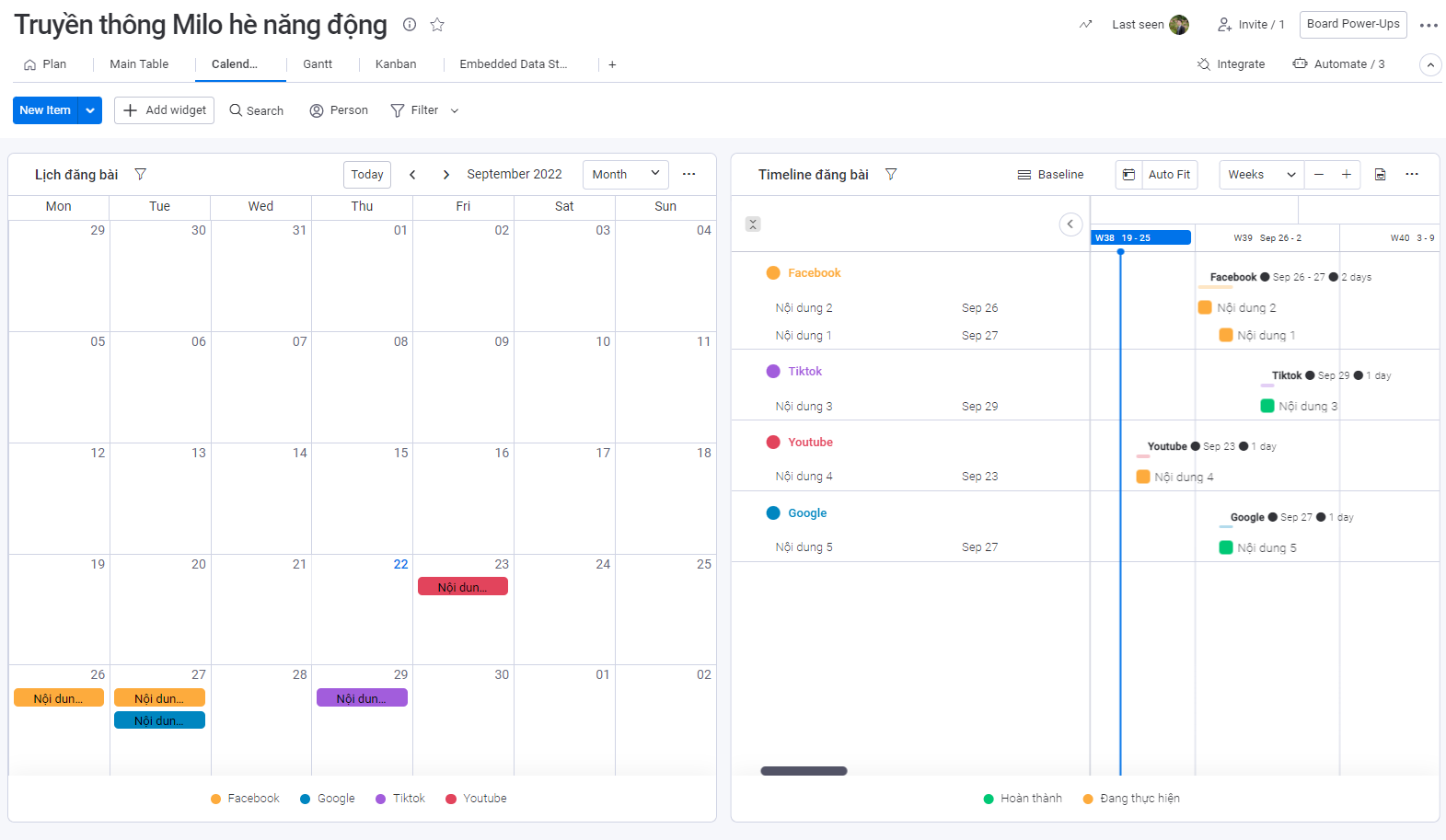Screen dimensions: 1446x840
Task: Toggle Youtube legend in calendar
Action: [x=476, y=799]
